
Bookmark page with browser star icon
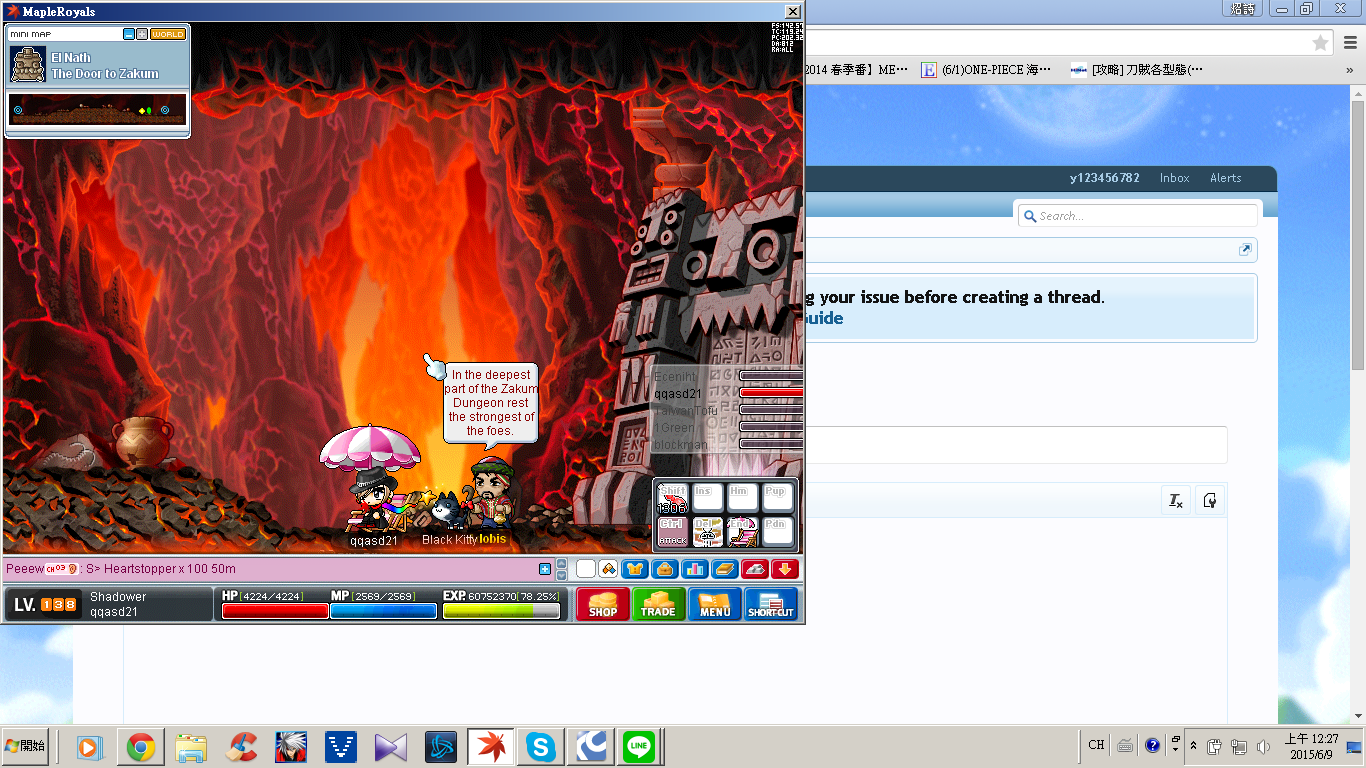tap(1320, 43)
